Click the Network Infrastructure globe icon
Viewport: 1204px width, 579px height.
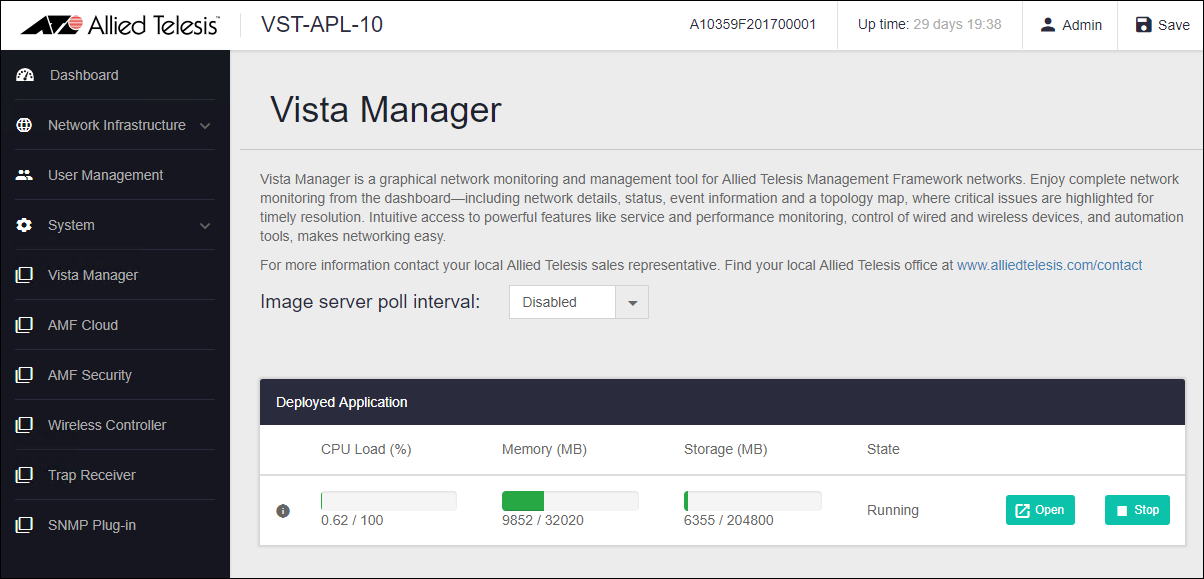[x=25, y=125]
